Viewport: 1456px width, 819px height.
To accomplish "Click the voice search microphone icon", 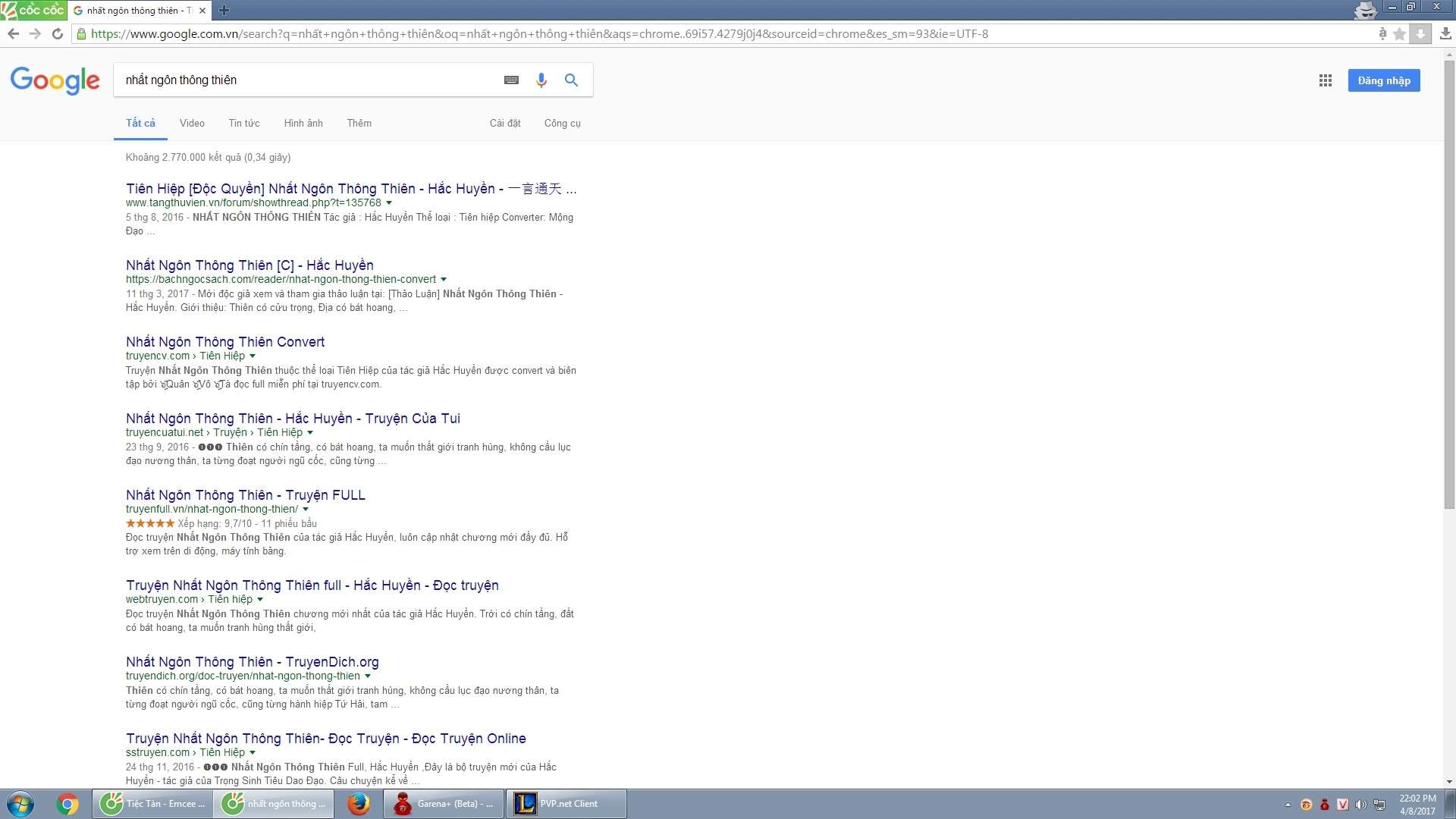I will (x=541, y=80).
